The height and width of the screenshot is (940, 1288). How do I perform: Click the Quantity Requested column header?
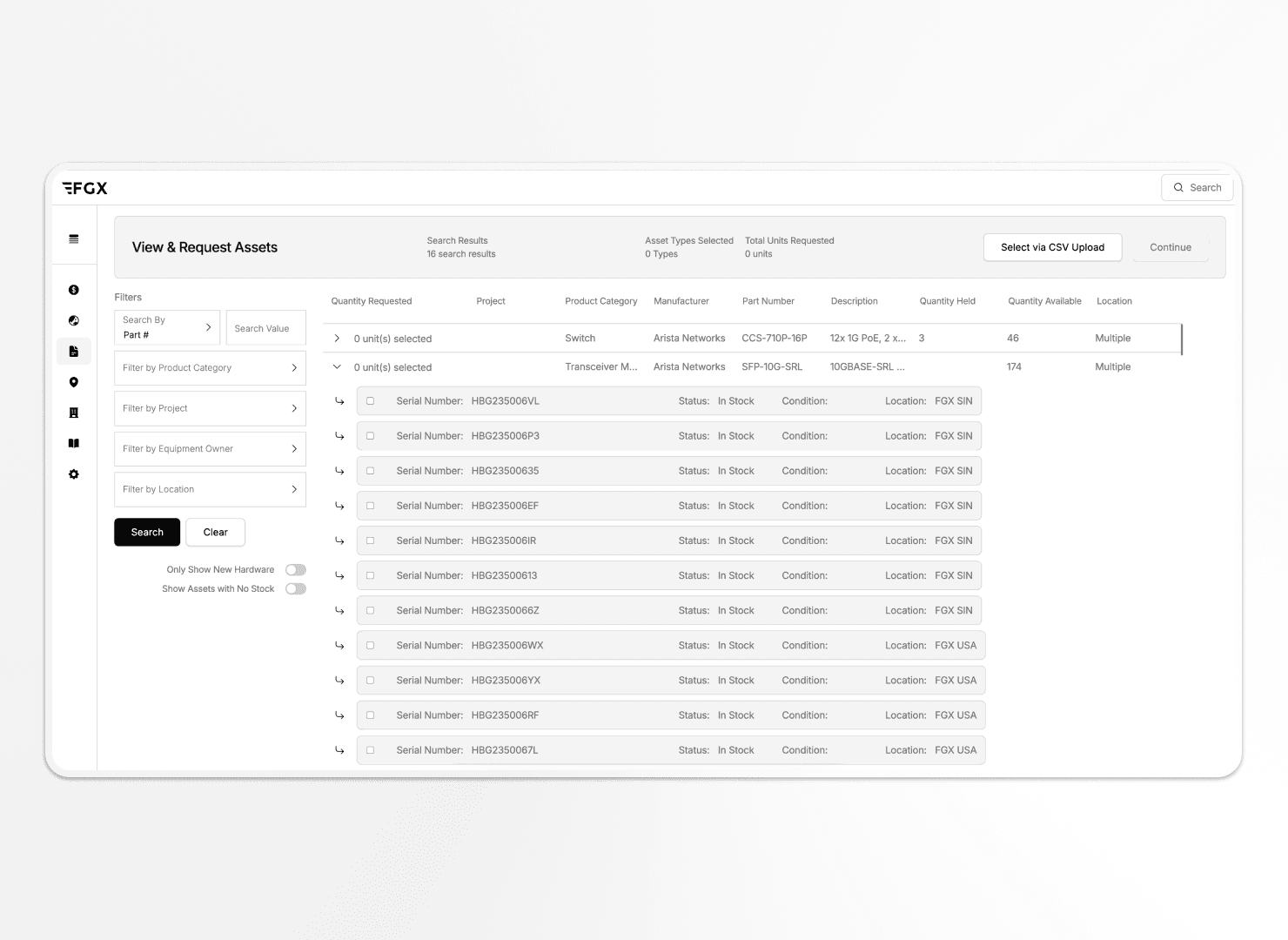pos(372,301)
